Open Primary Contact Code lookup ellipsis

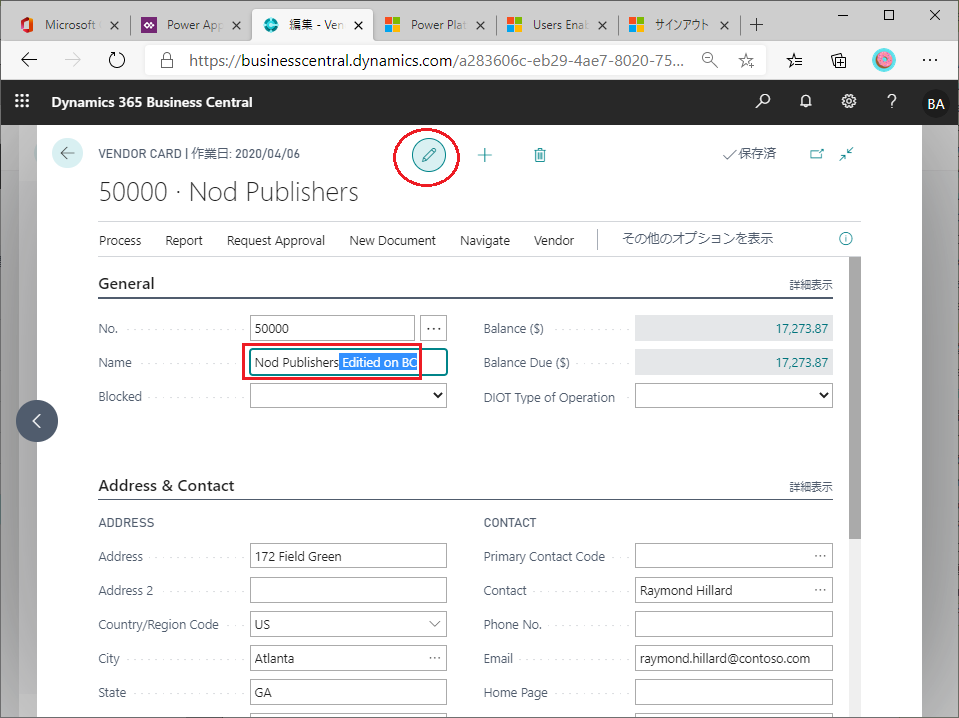(x=820, y=556)
